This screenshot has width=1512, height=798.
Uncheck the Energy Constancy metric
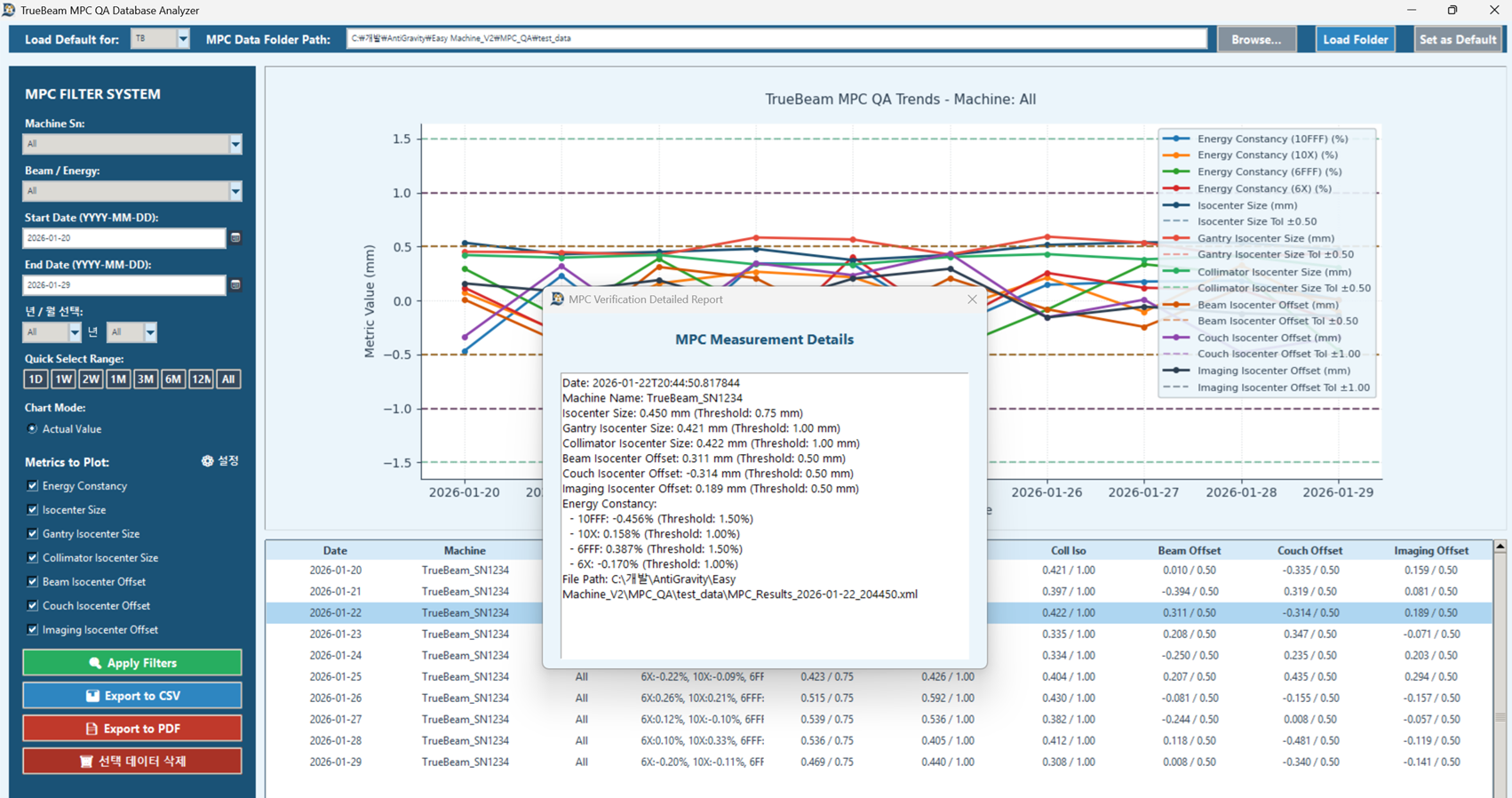33,486
